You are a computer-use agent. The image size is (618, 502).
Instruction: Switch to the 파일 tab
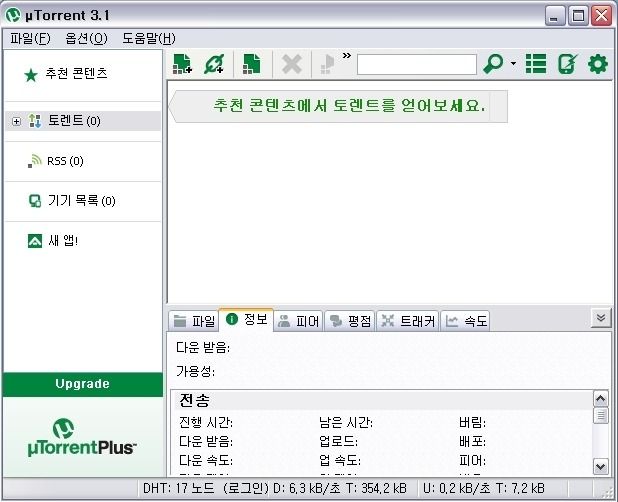pos(194,321)
